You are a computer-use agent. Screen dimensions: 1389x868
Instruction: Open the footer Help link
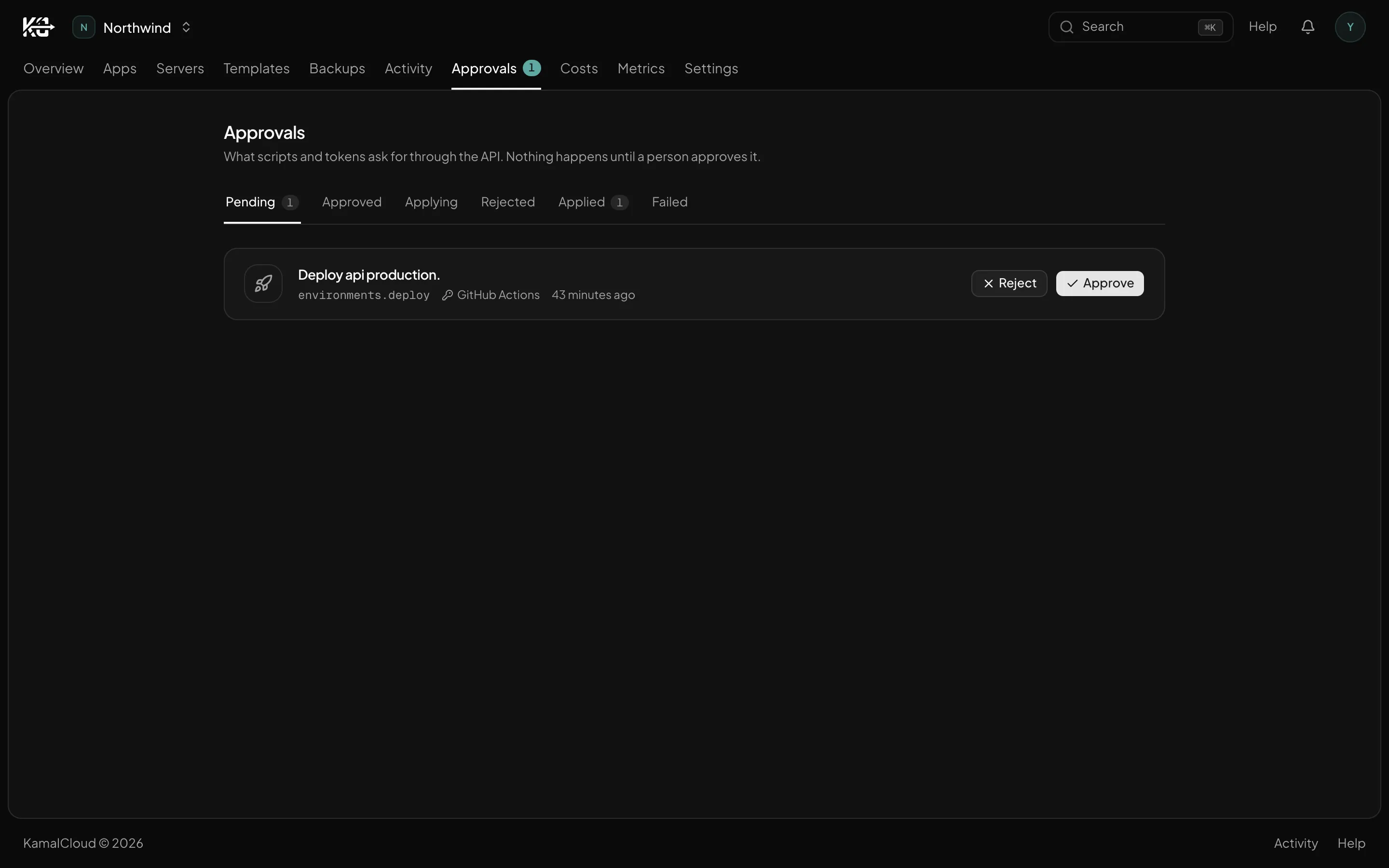pos(1351,843)
